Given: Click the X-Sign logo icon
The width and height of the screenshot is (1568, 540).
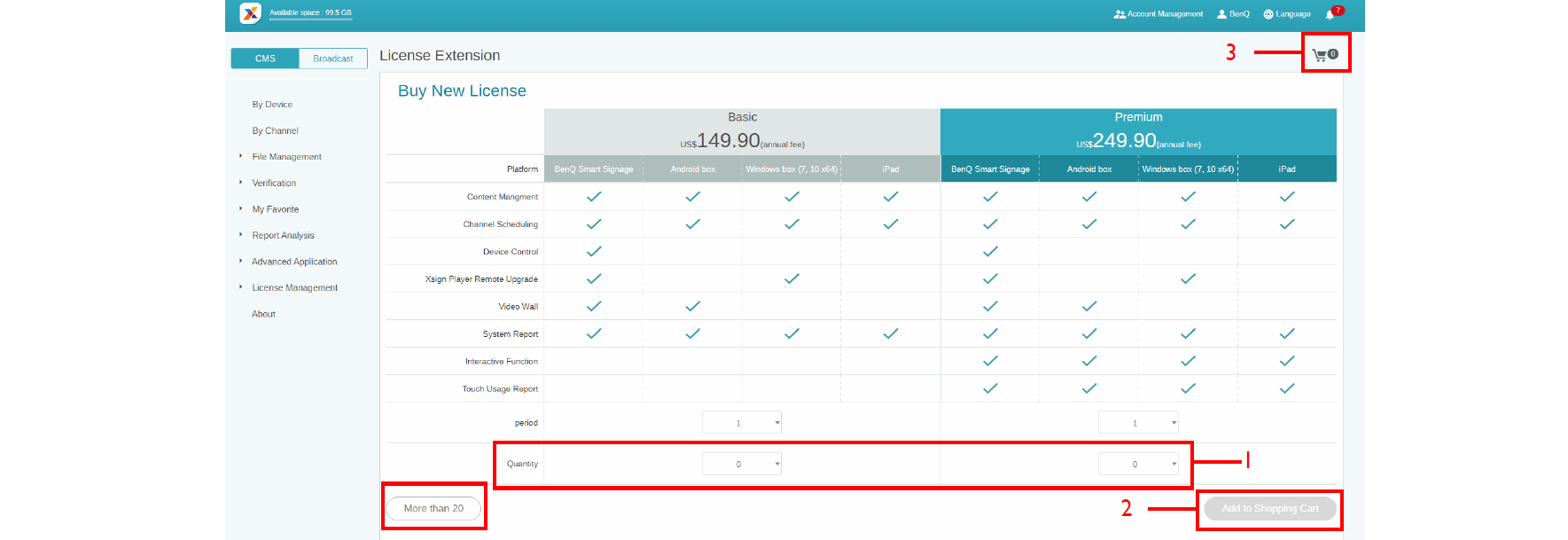Looking at the screenshot, I should [x=251, y=13].
